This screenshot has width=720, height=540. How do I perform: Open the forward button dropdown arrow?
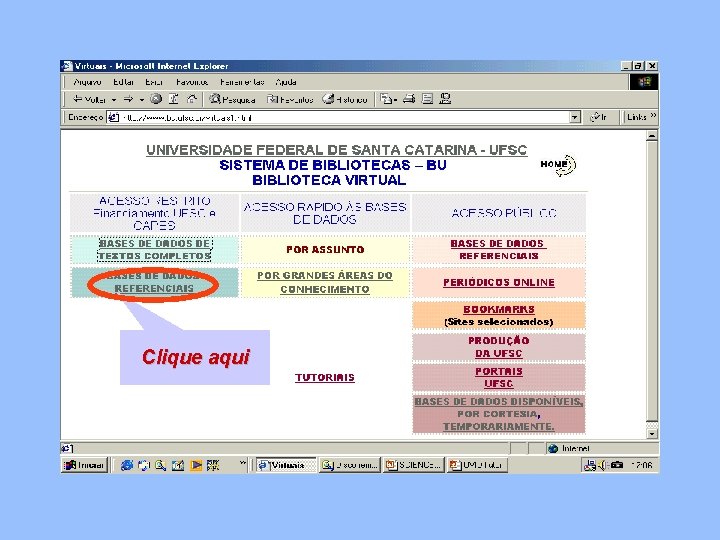point(142,100)
